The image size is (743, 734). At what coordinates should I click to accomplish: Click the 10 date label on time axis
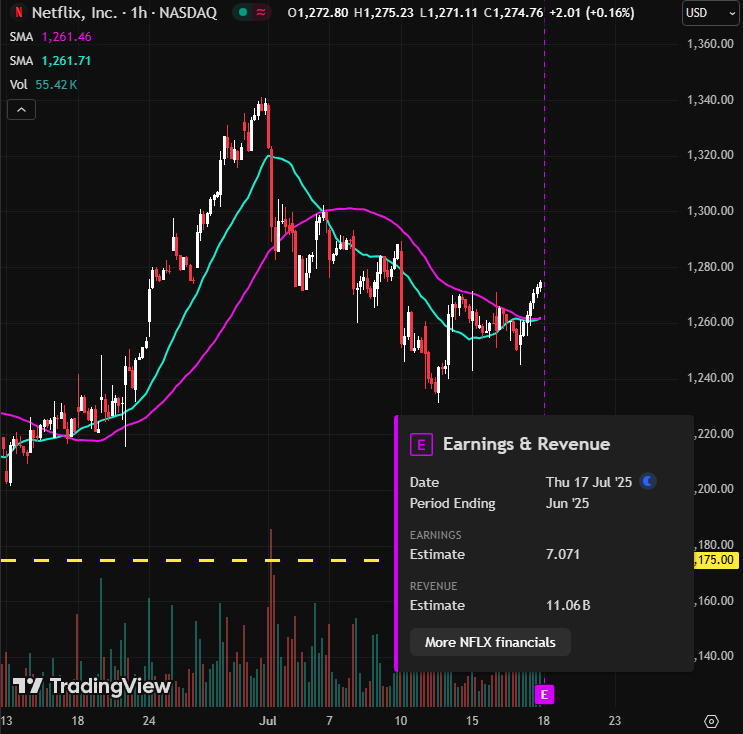401,721
